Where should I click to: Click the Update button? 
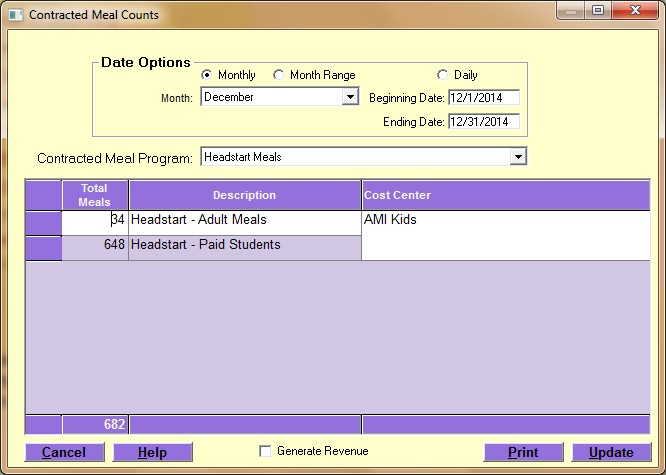[610, 452]
